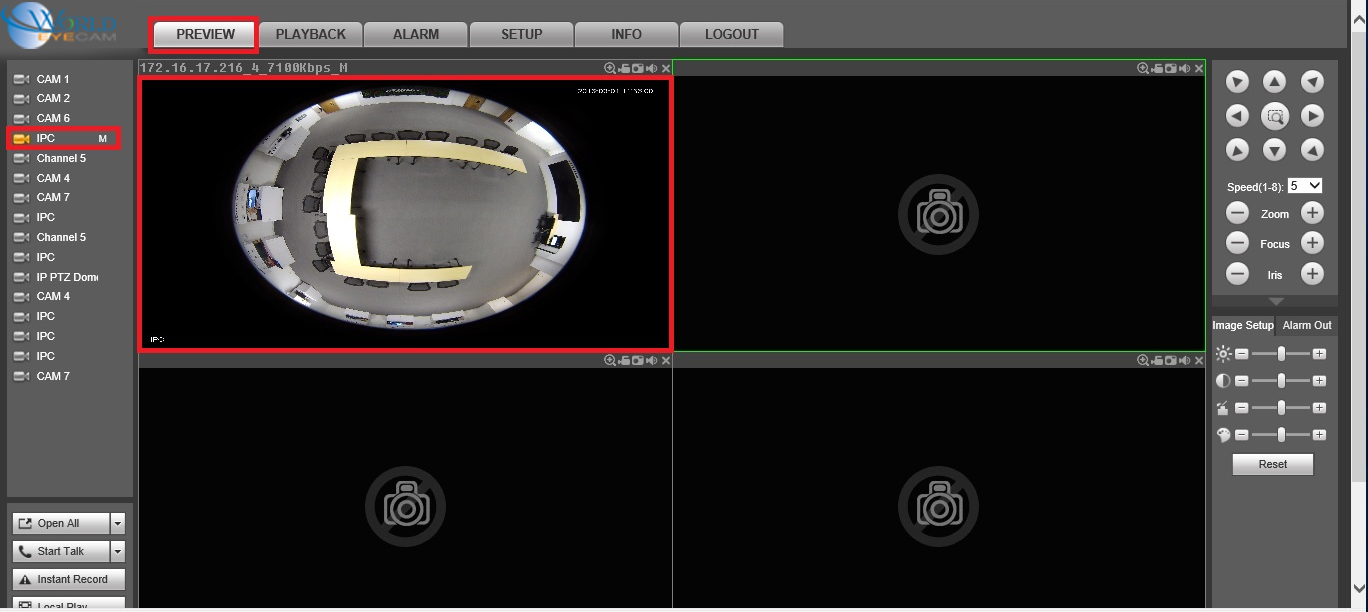Select the Image Setup tab
1368x612 pixels.
[1243, 325]
